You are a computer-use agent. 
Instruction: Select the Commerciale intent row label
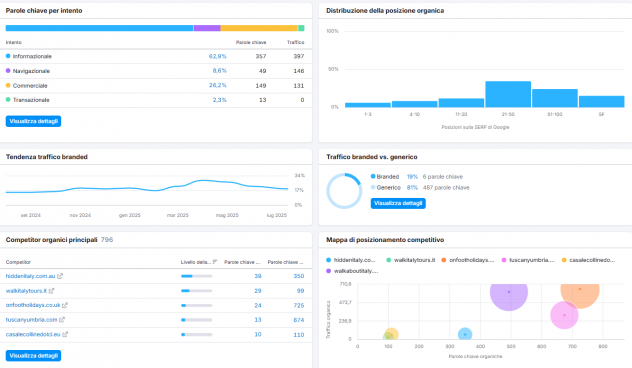click(30, 85)
